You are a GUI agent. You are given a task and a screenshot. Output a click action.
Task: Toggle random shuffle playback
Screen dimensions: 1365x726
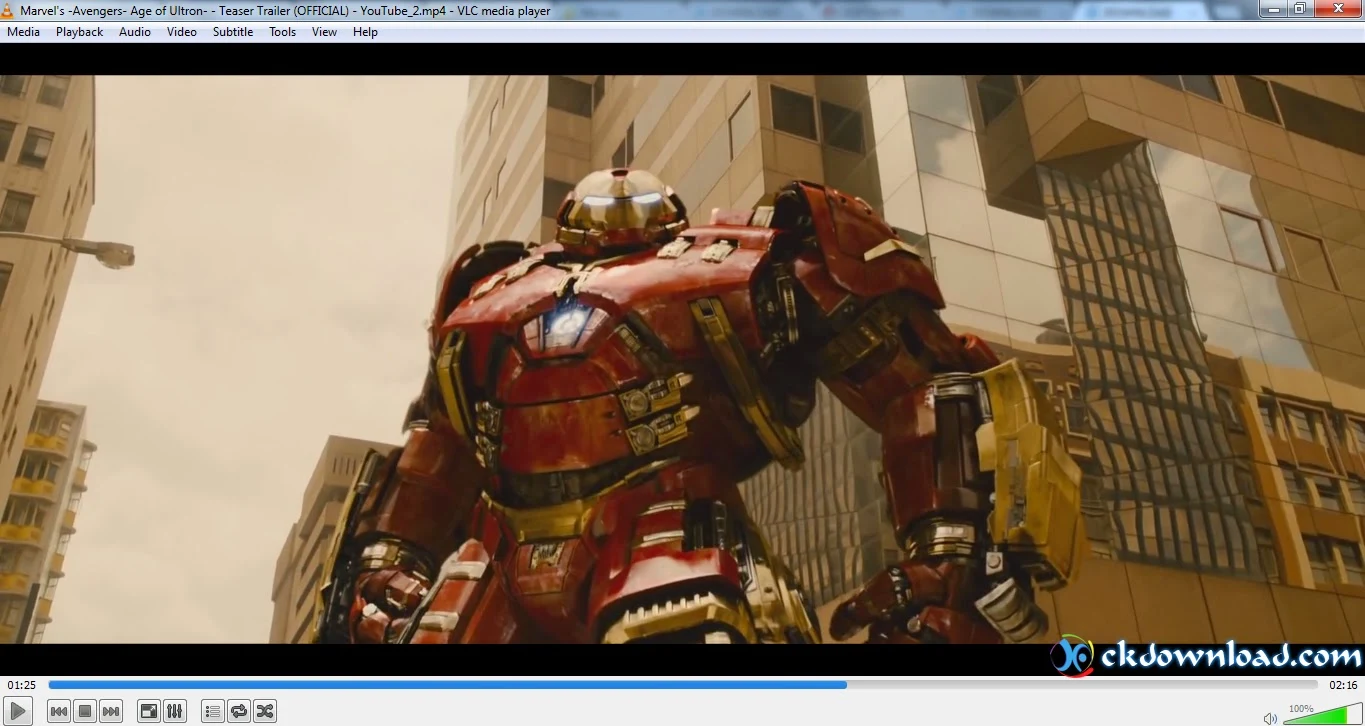pos(264,711)
